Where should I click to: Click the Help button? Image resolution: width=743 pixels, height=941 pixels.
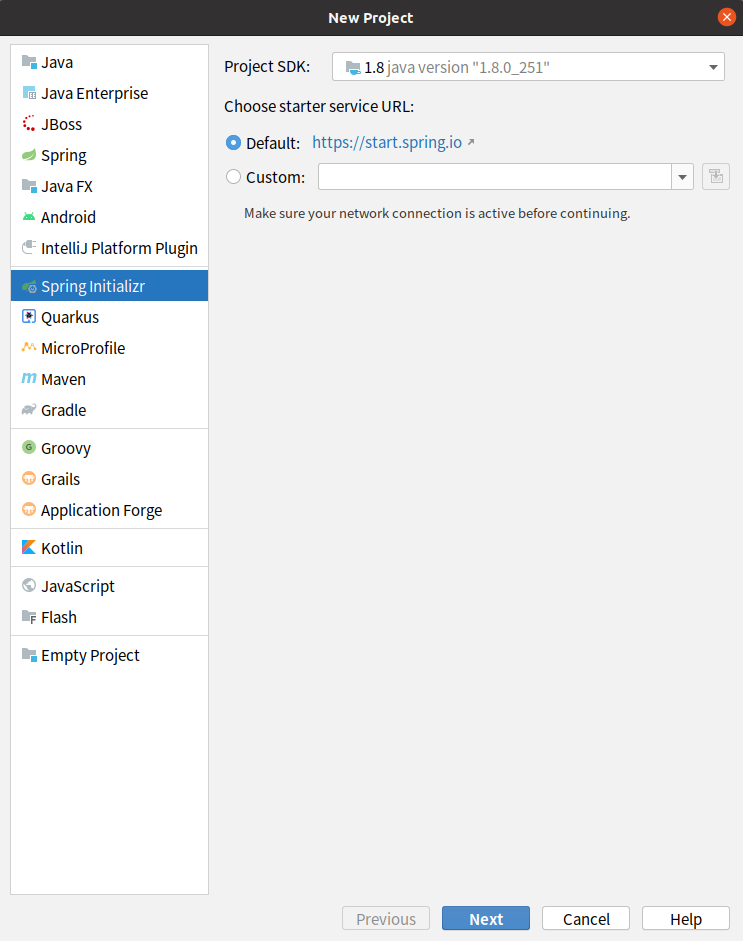coord(685,918)
